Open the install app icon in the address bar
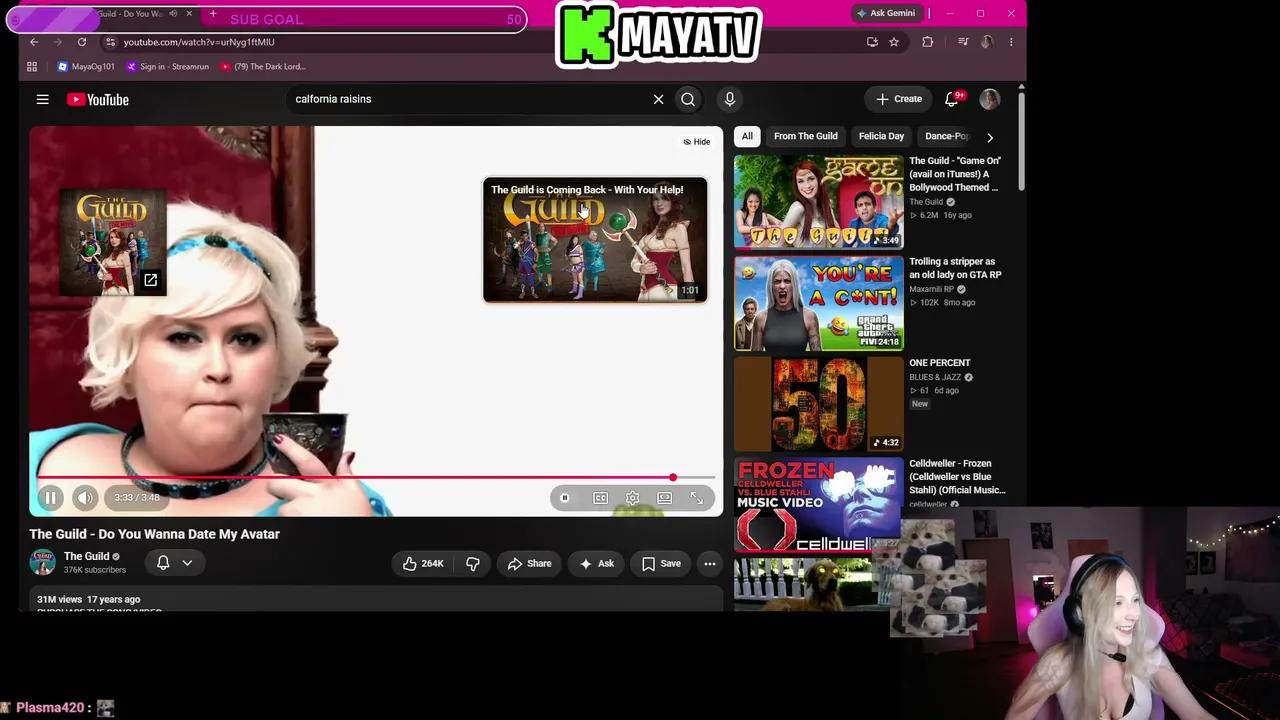Image resolution: width=1280 pixels, height=720 pixels. click(872, 42)
